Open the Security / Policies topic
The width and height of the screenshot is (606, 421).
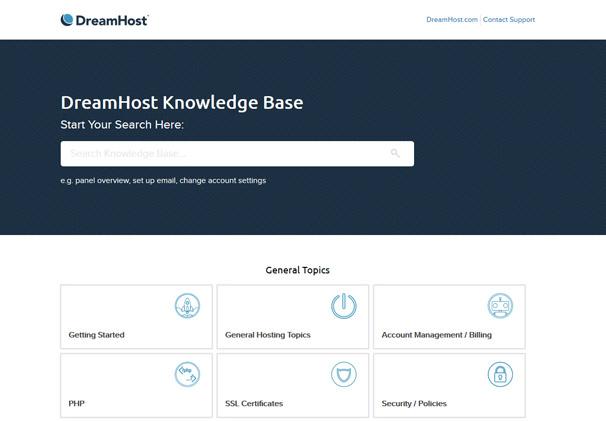point(449,385)
